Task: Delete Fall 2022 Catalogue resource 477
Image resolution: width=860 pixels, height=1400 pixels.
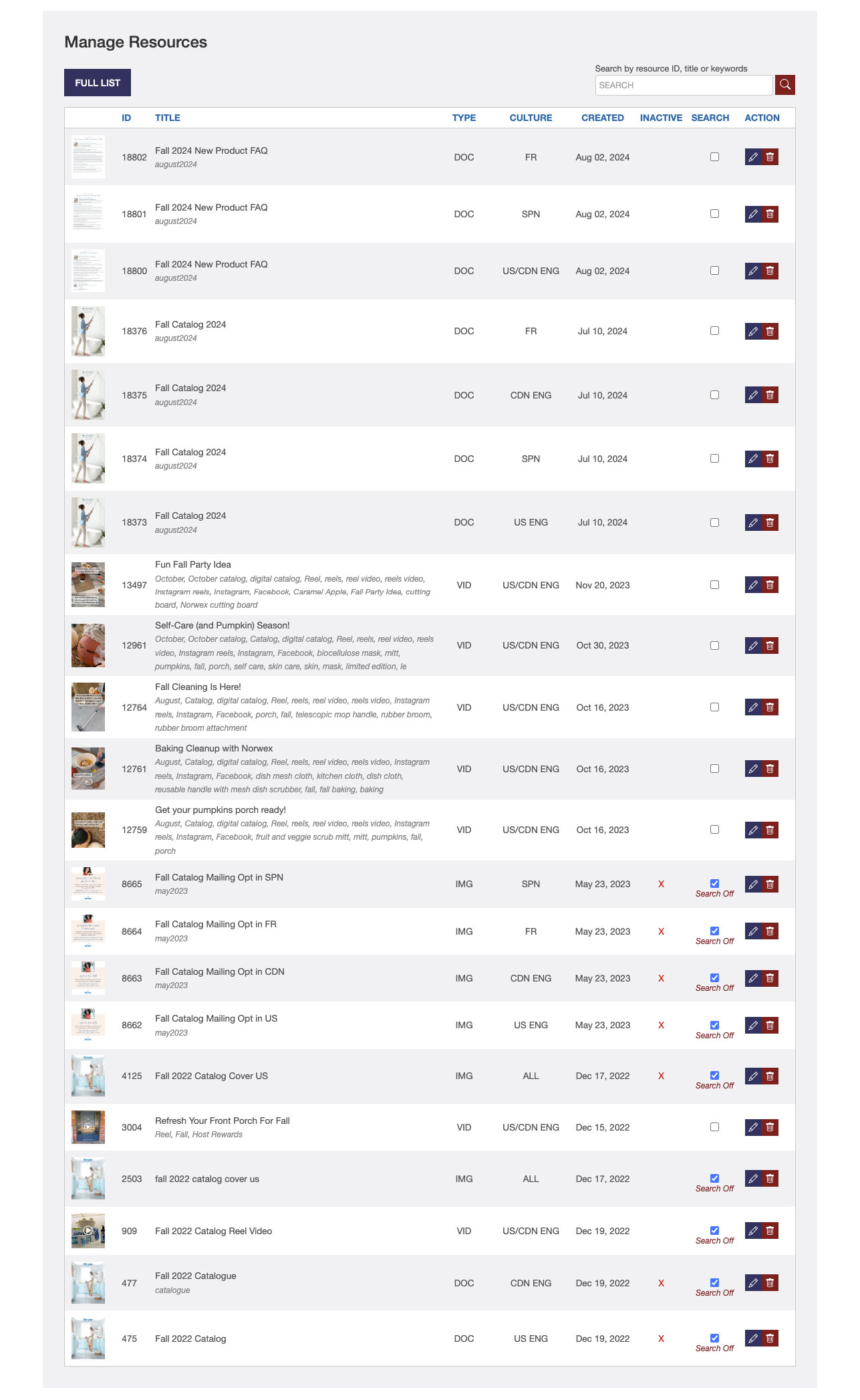Action: pyautogui.click(x=770, y=1283)
